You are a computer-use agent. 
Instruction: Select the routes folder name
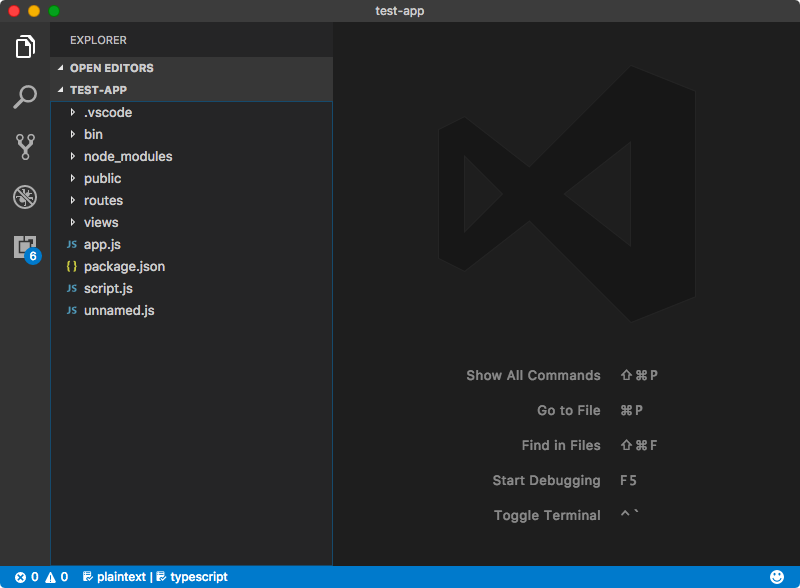(x=104, y=200)
